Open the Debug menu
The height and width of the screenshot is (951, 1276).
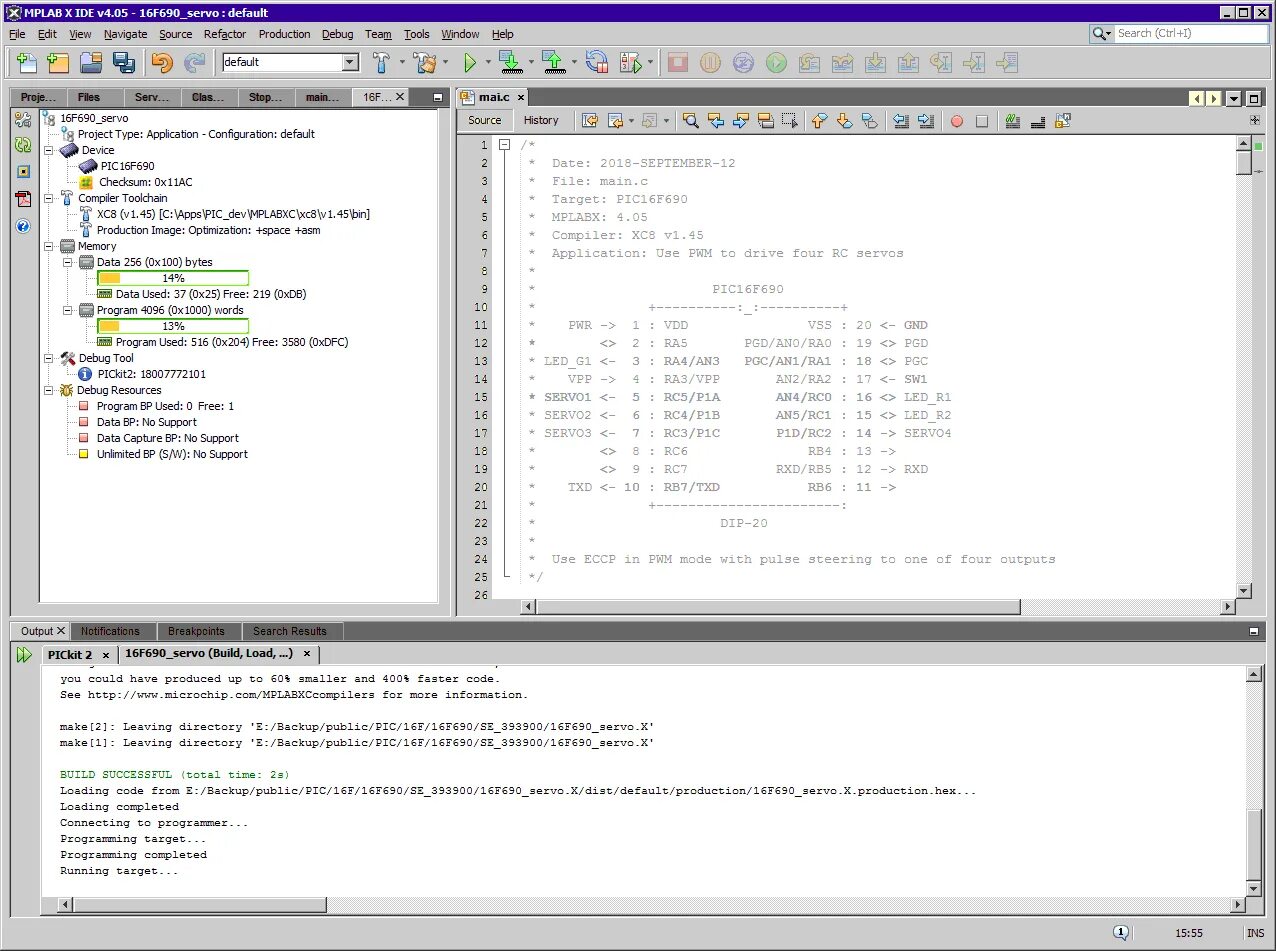(x=337, y=34)
